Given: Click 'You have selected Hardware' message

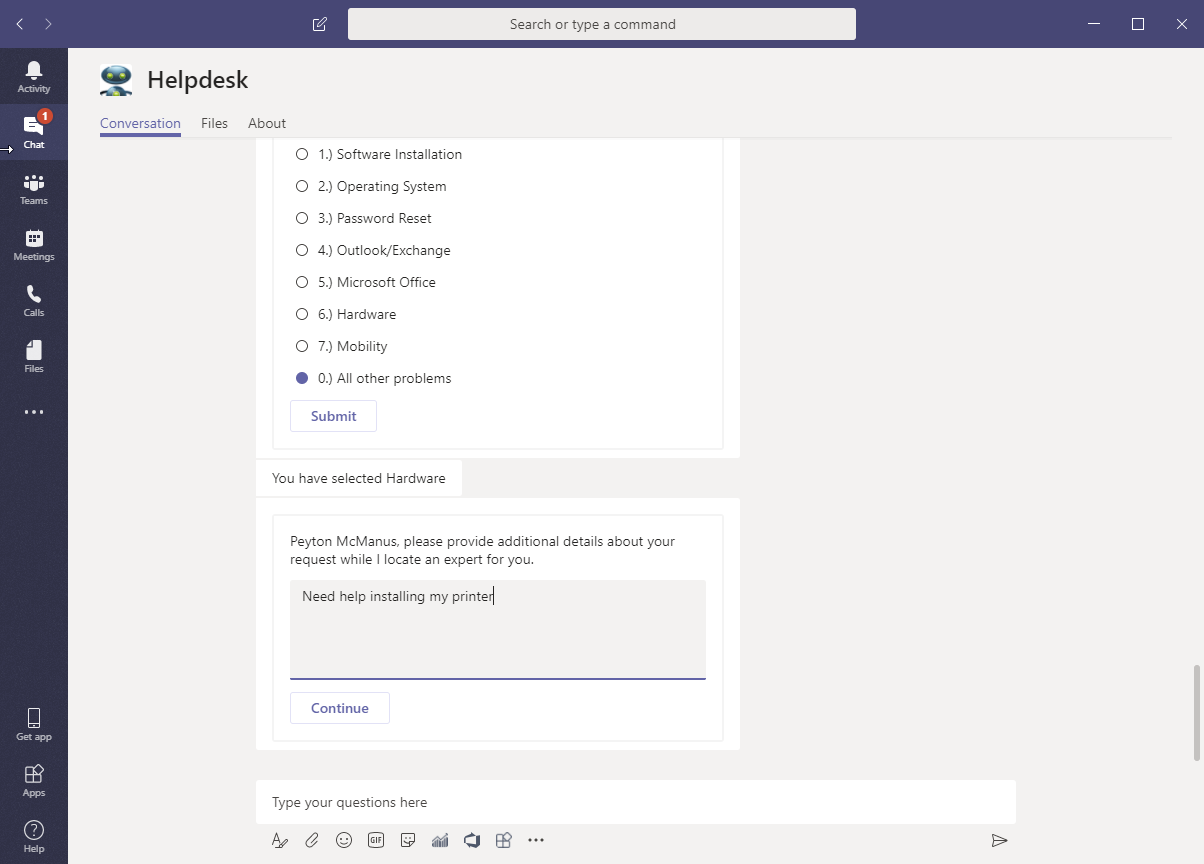Looking at the screenshot, I should coord(359,478).
